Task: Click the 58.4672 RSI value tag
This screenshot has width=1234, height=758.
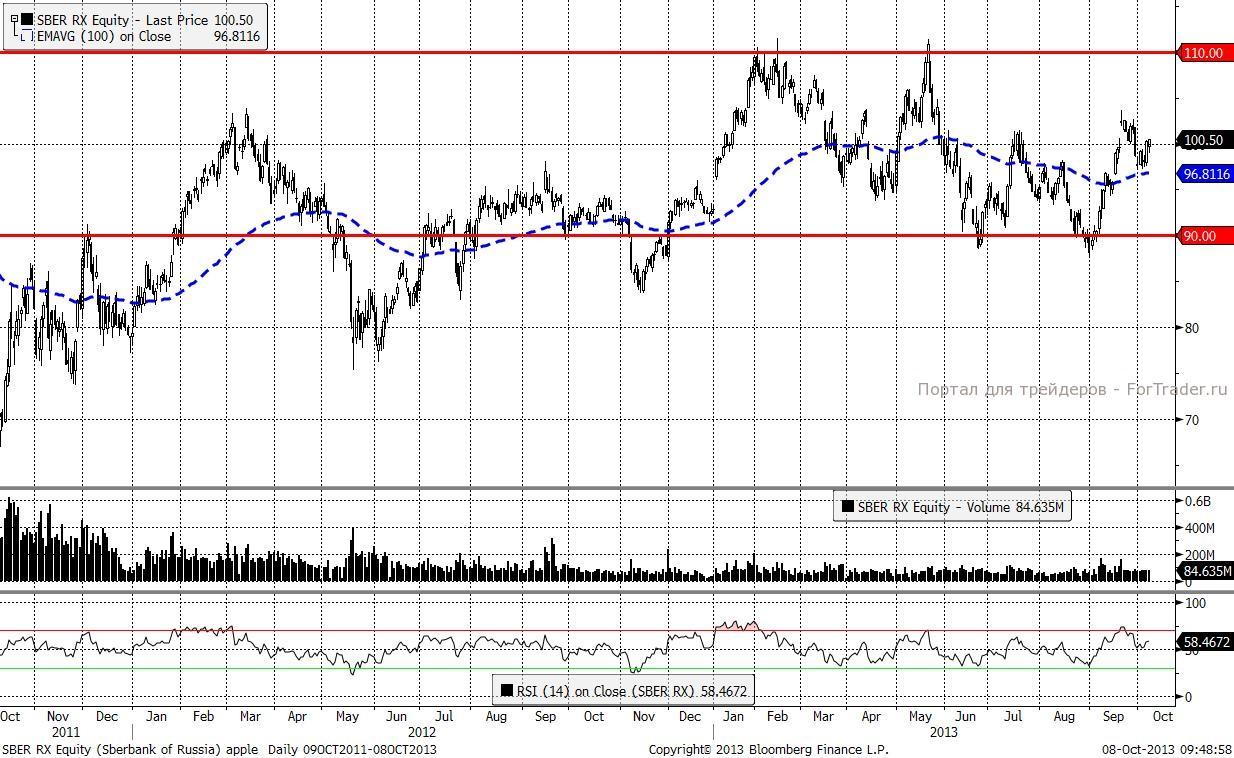Action: (1205, 642)
